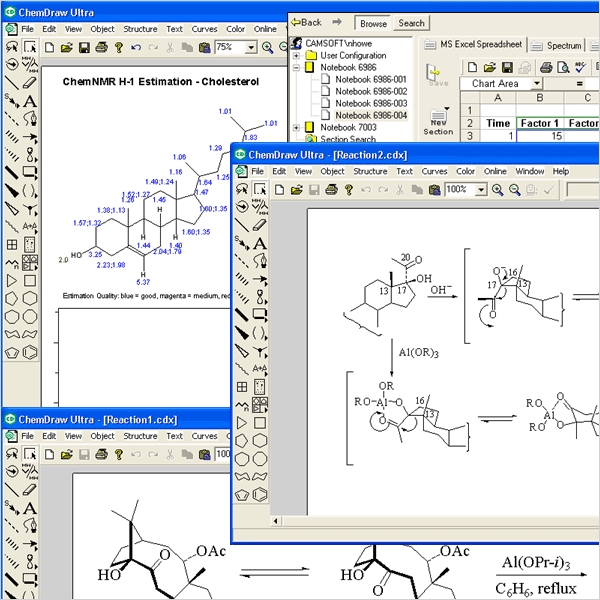Click left scroll arrow in Reaction2 window
This screenshot has width=600, height=600.
[x=276, y=521]
